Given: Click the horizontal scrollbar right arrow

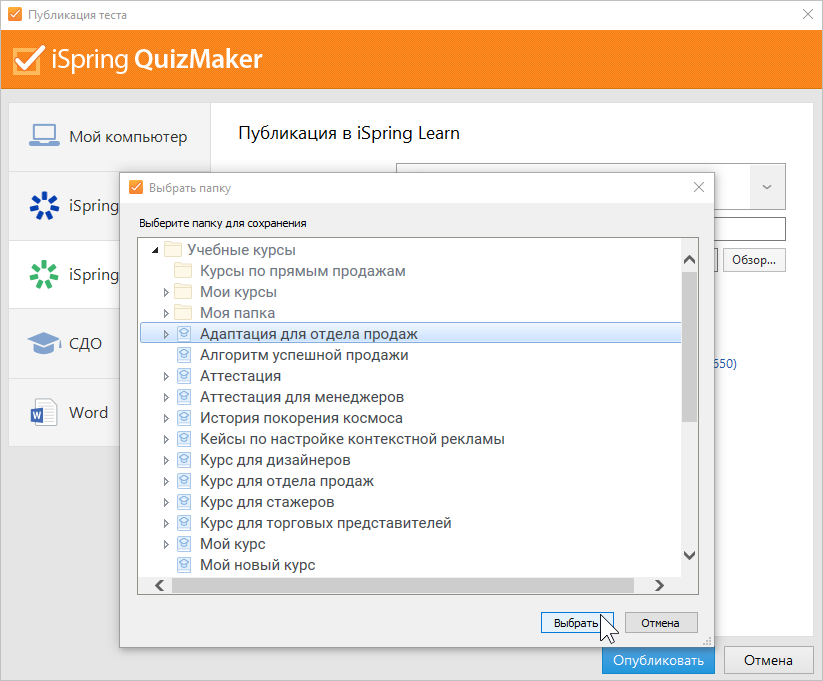Looking at the screenshot, I should pos(659,585).
